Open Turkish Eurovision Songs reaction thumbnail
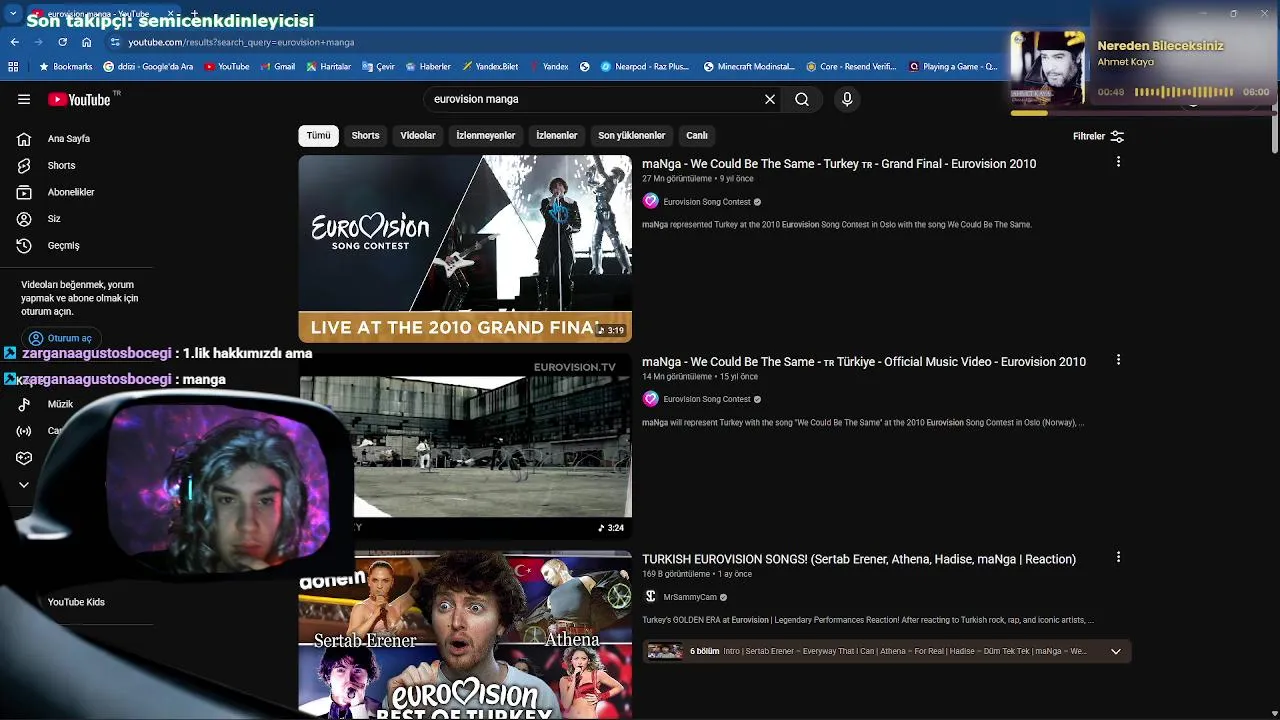This screenshot has height=720, width=1280. click(x=465, y=635)
